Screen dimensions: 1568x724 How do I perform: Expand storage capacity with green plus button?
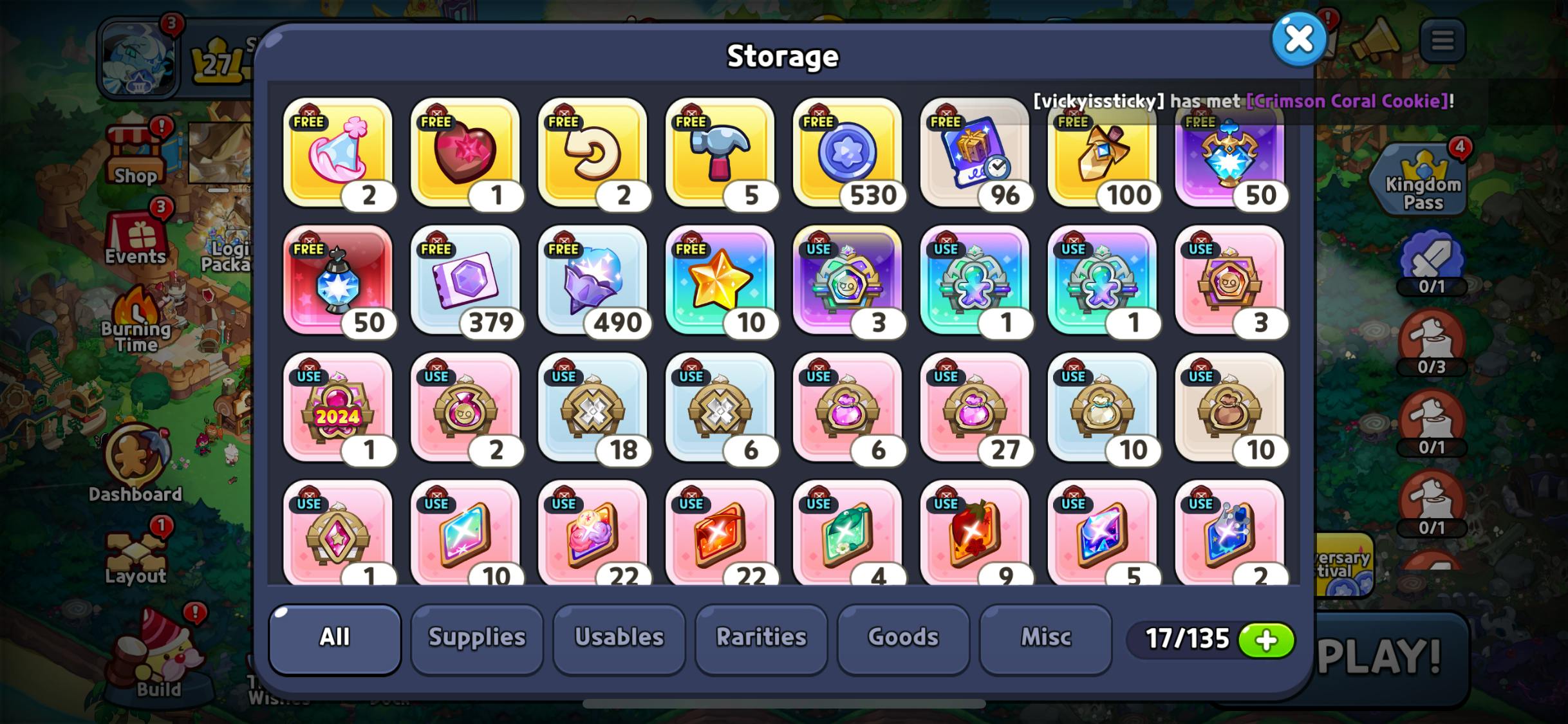[x=1266, y=640]
